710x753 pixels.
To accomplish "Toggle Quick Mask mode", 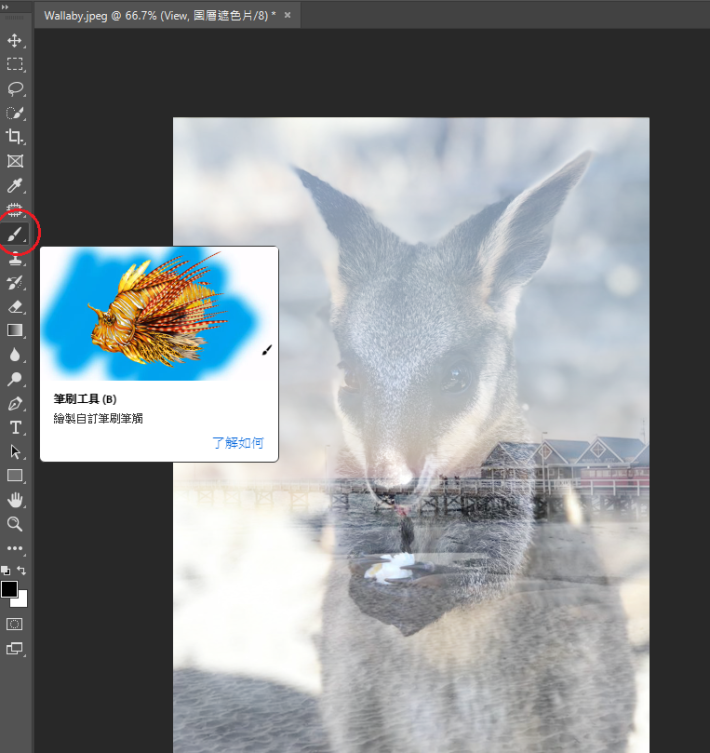I will [x=14, y=624].
